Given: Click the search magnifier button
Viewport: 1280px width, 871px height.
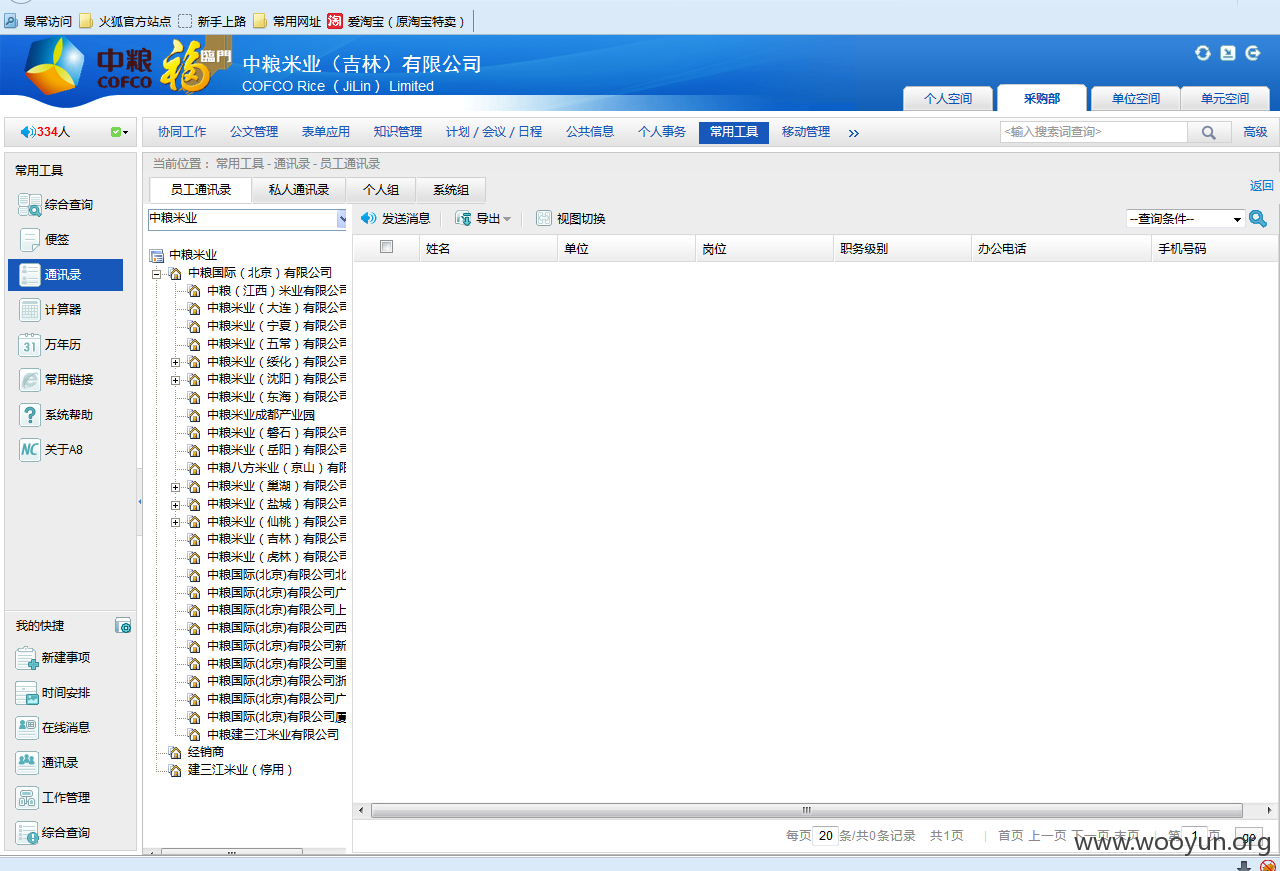Looking at the screenshot, I should click(x=1209, y=132).
